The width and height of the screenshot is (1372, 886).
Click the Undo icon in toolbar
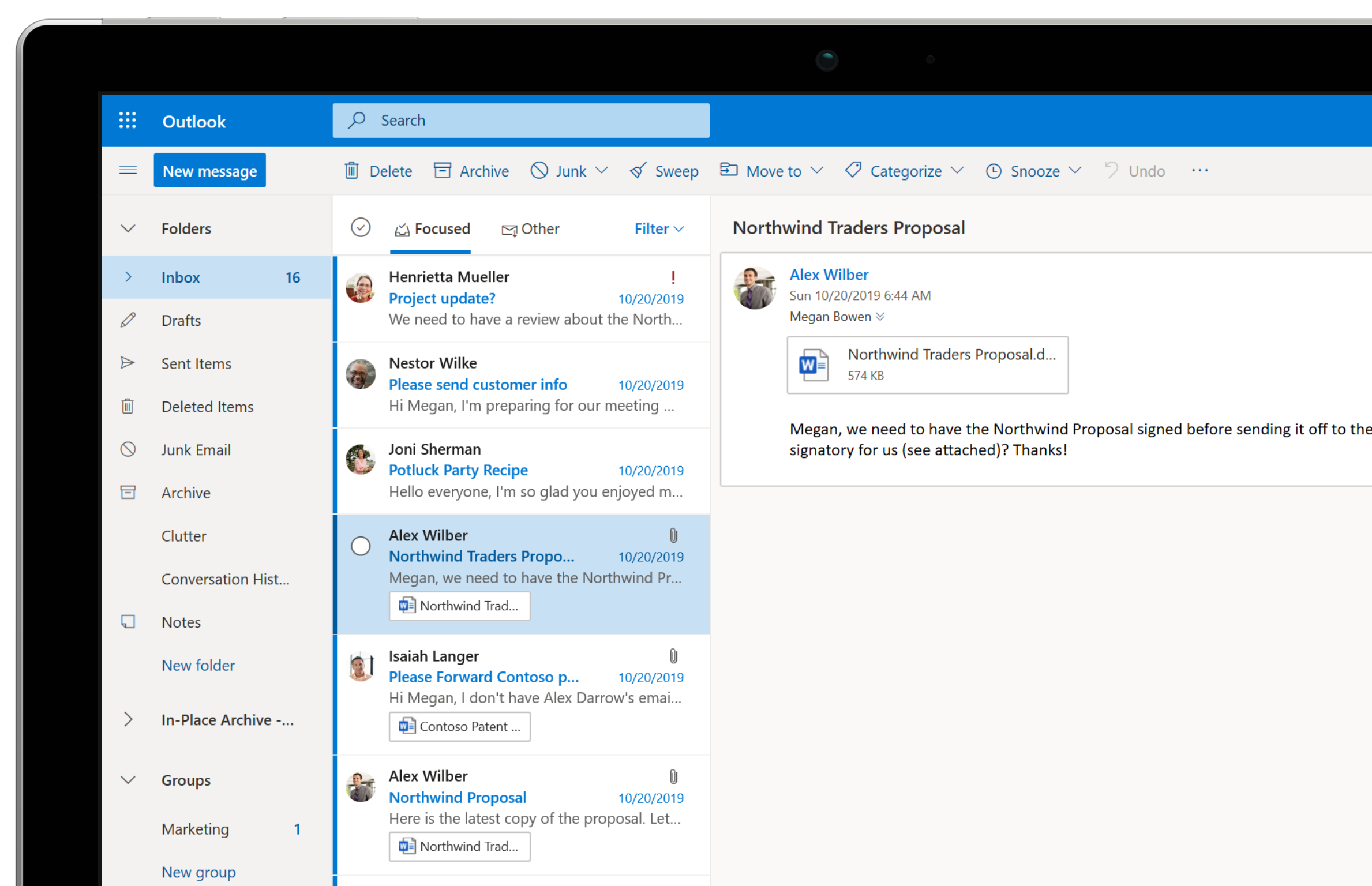coord(1112,170)
